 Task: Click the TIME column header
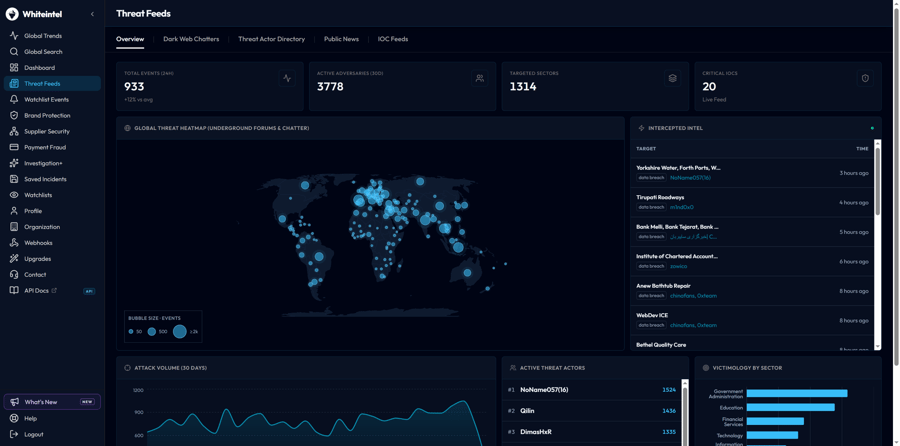coord(862,149)
